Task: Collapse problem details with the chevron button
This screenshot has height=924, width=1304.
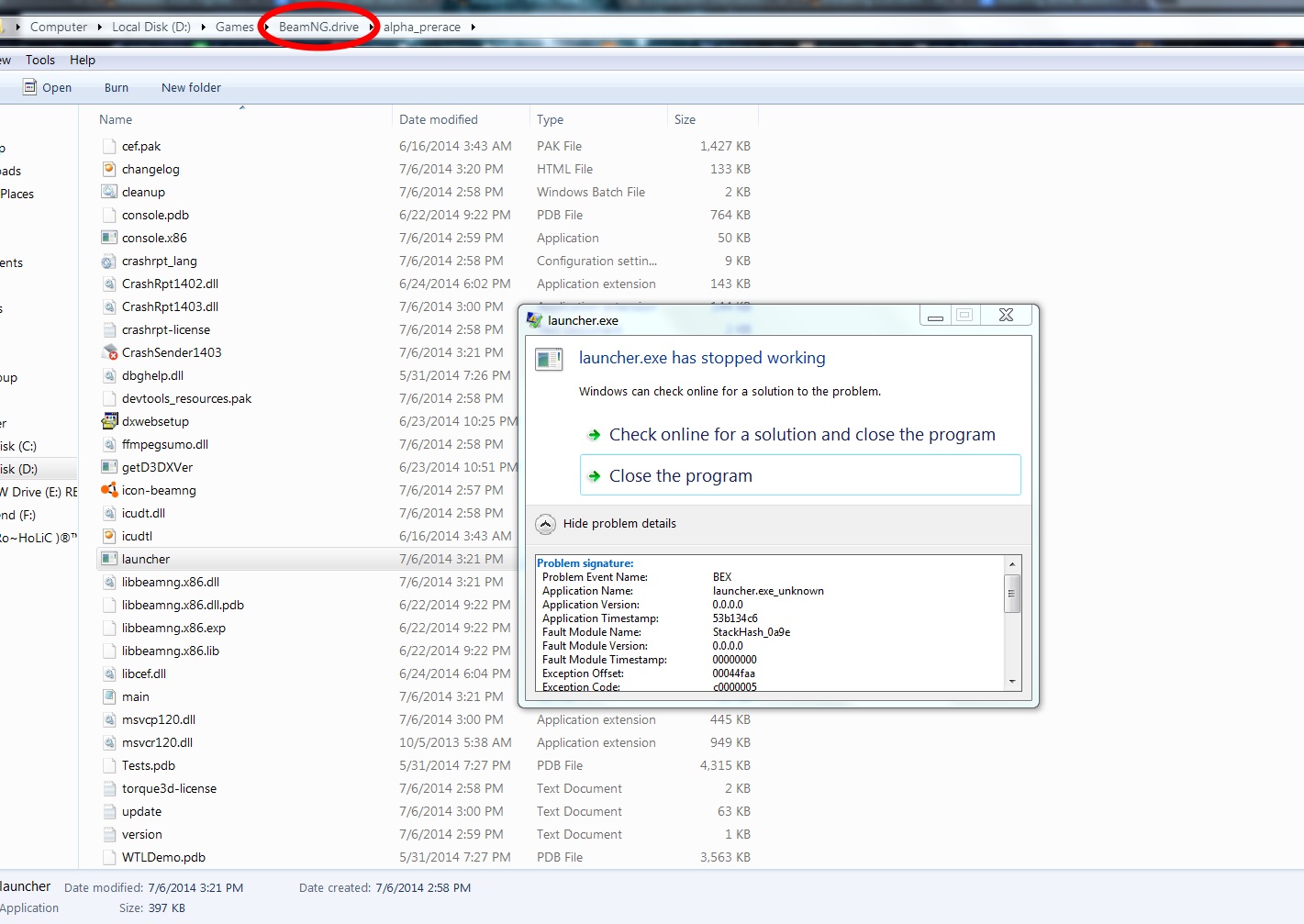Action: click(545, 524)
